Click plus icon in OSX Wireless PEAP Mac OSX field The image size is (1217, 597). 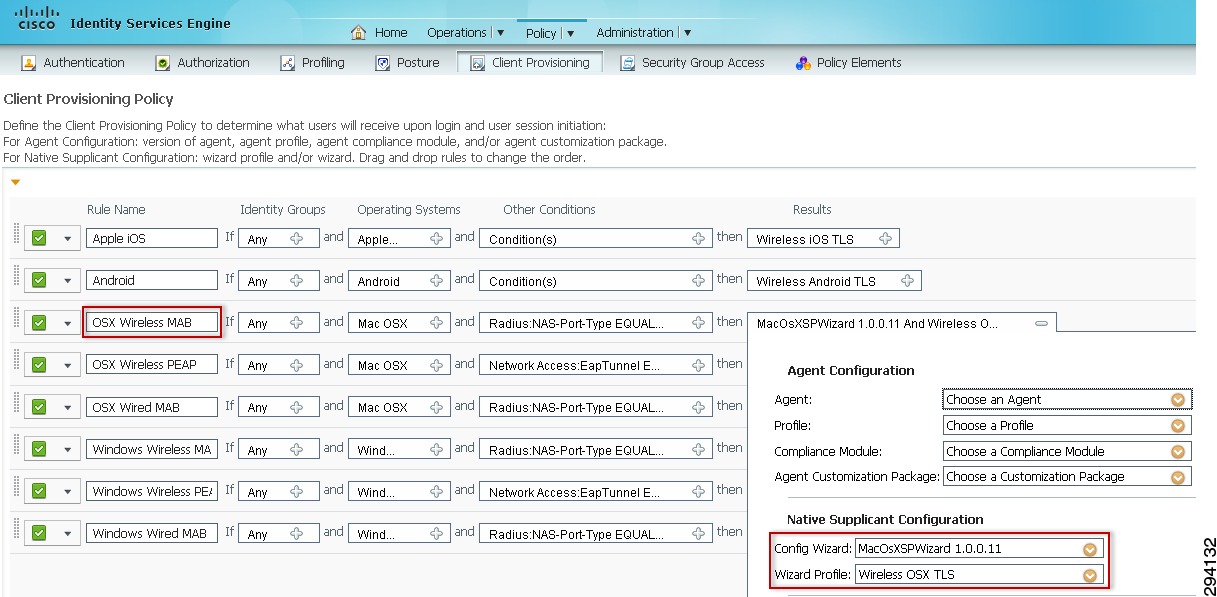(436, 365)
